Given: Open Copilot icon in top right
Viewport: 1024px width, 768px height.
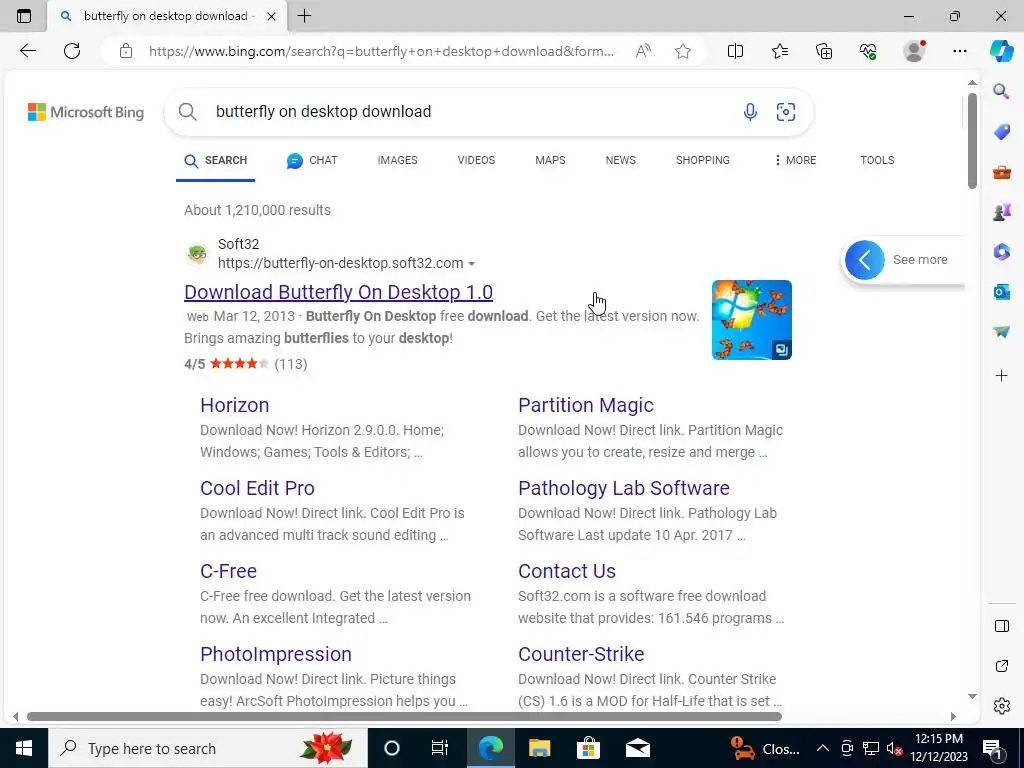Looking at the screenshot, I should pyautogui.click(x=1001, y=51).
